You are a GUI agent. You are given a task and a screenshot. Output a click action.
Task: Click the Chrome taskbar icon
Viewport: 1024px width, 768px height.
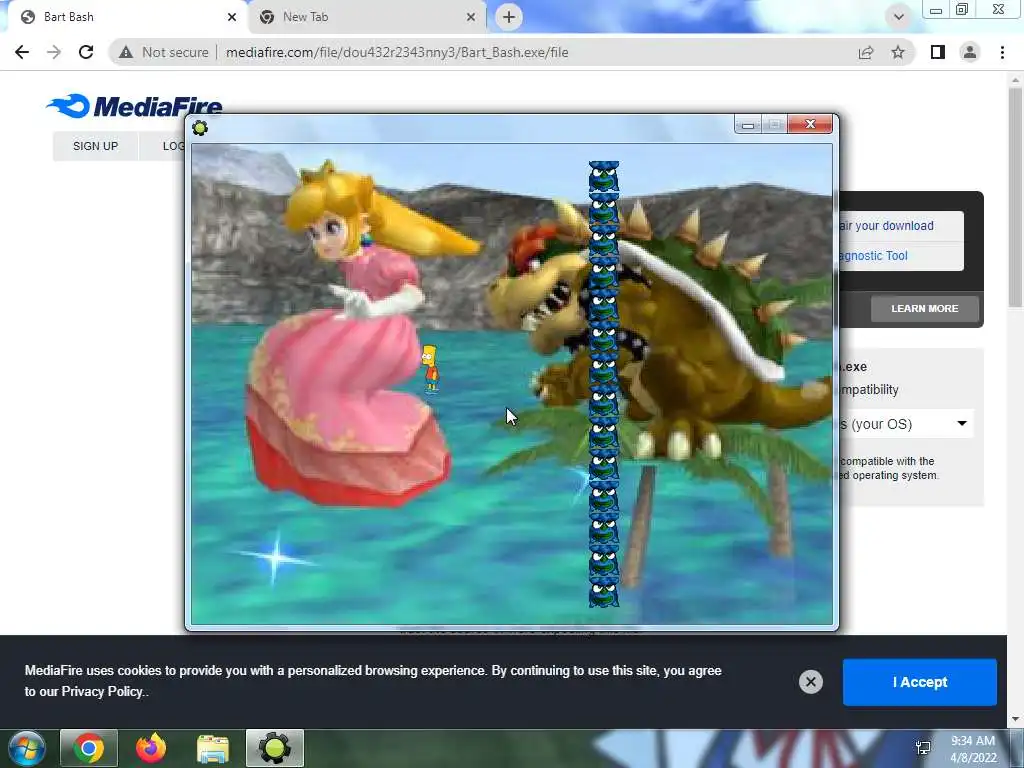coord(89,748)
